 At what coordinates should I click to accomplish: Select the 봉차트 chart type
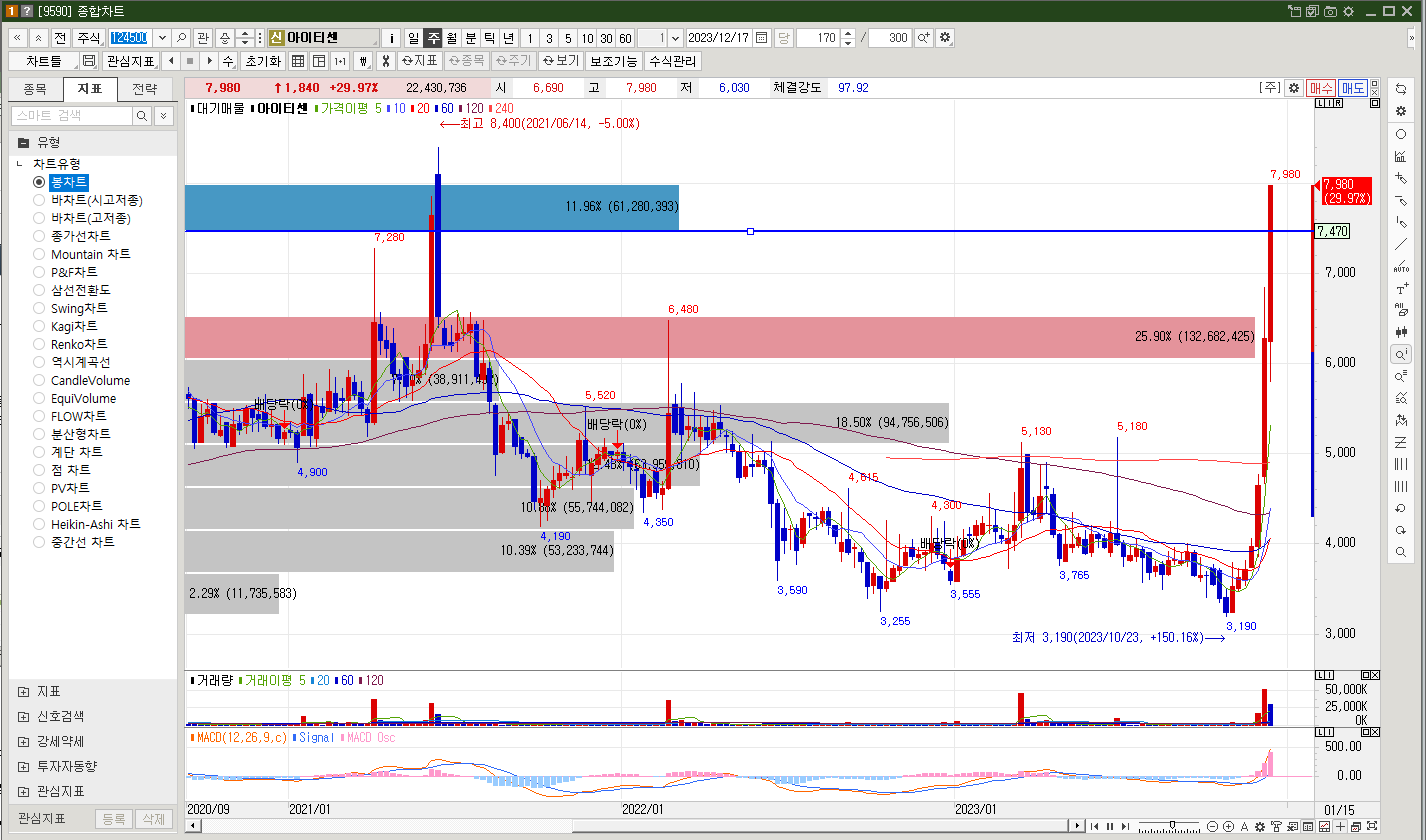[61, 182]
